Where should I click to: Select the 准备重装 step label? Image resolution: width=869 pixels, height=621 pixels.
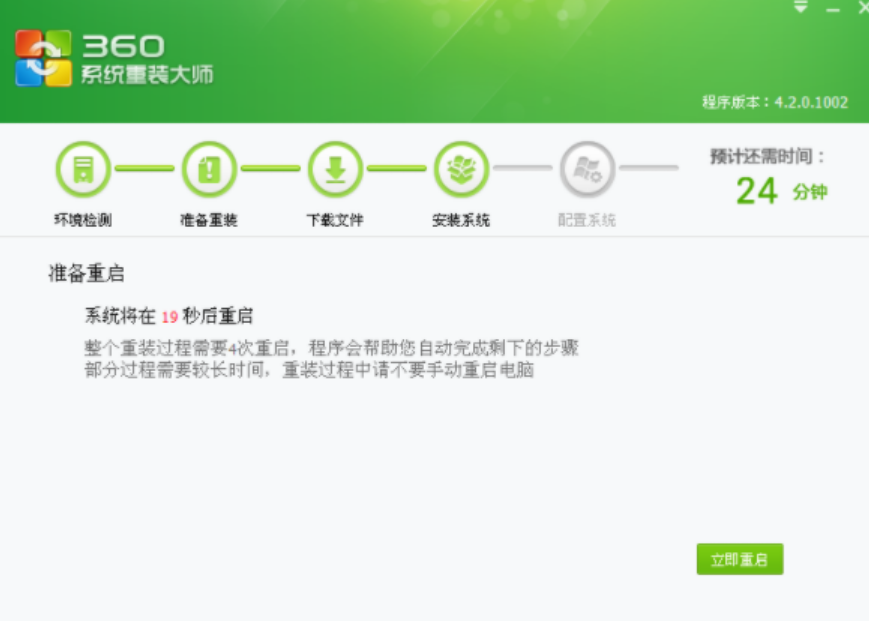(x=209, y=220)
